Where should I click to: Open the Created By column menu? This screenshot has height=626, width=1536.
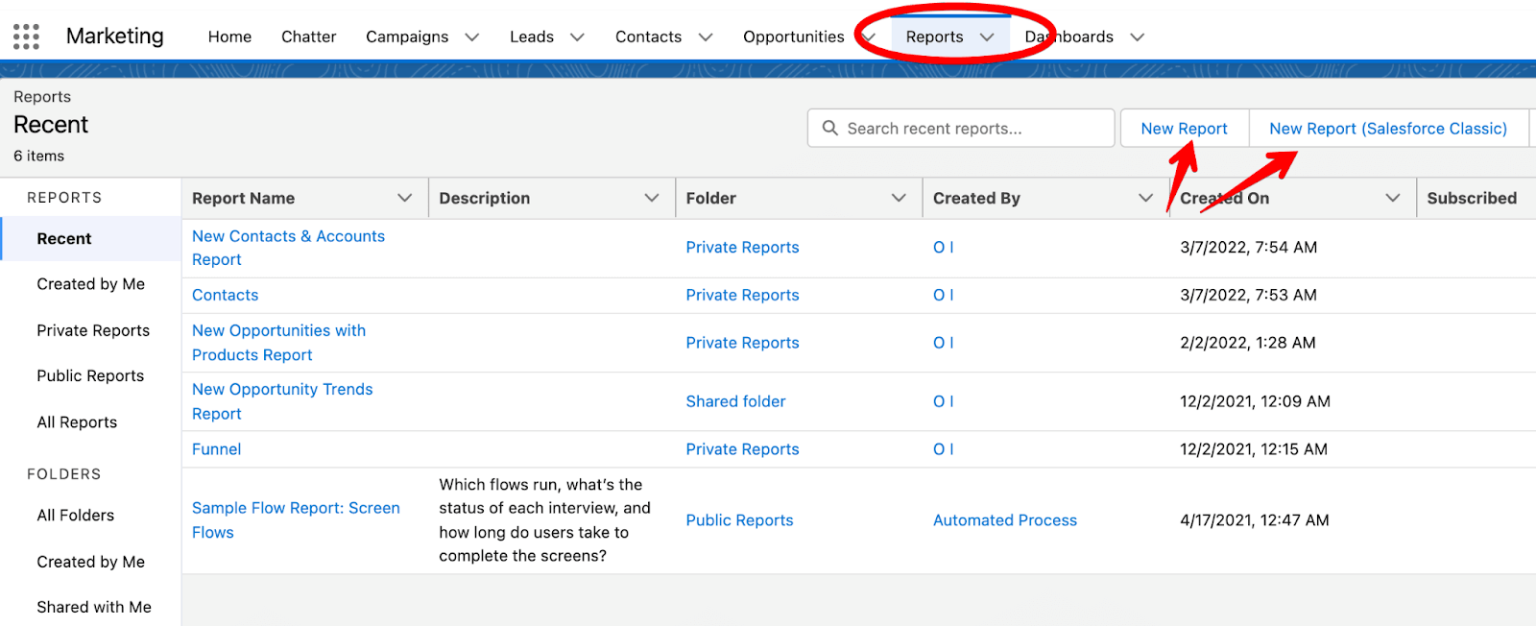[x=1146, y=197]
